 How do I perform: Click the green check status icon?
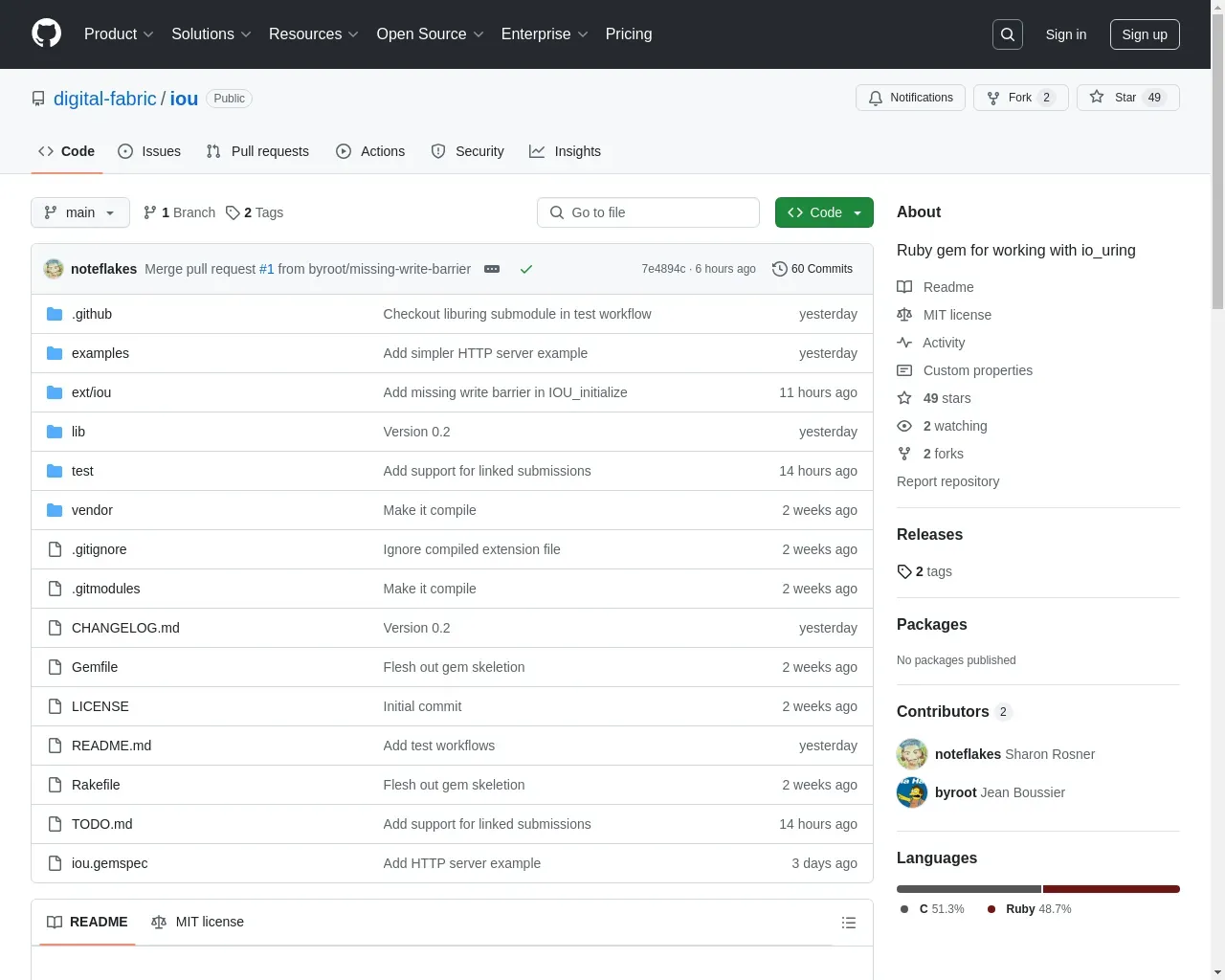(x=525, y=269)
